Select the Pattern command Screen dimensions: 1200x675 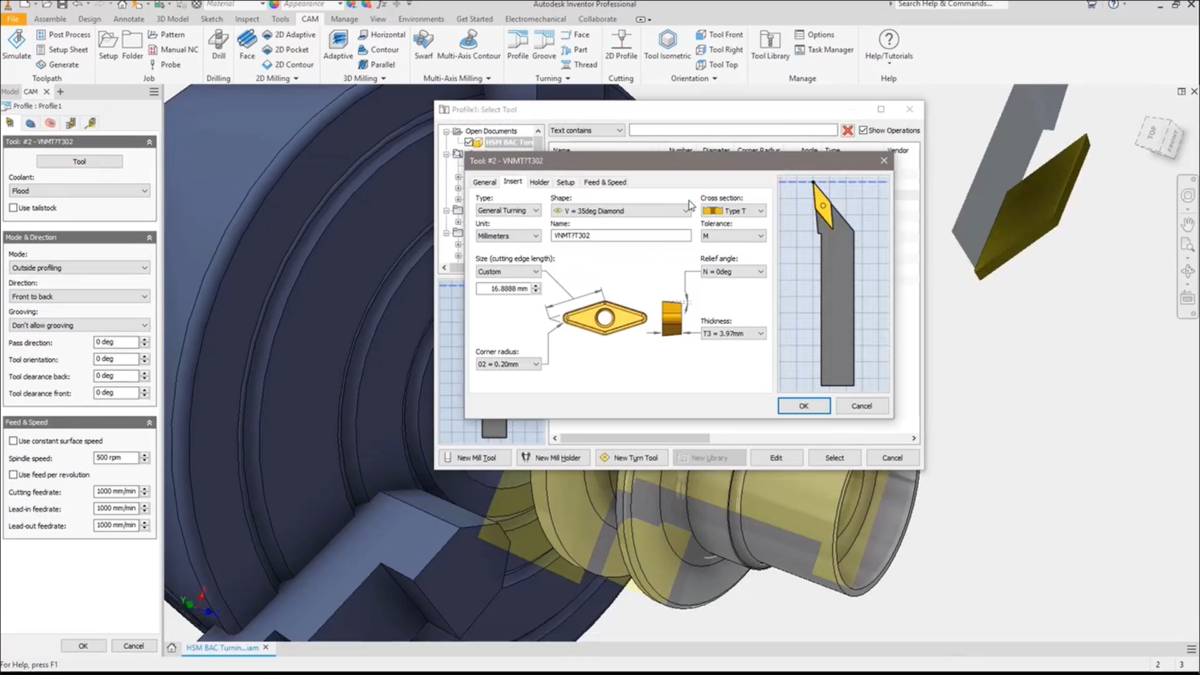(x=166, y=34)
